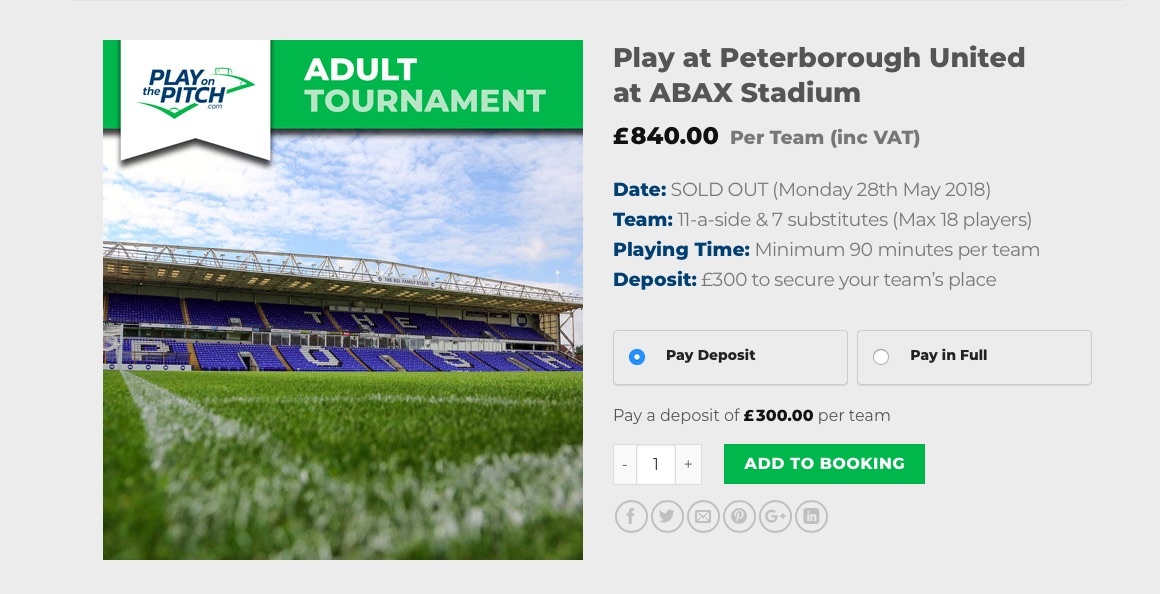Click the Play at Peterborough United heading
This screenshot has height=594, width=1160.
(818, 75)
